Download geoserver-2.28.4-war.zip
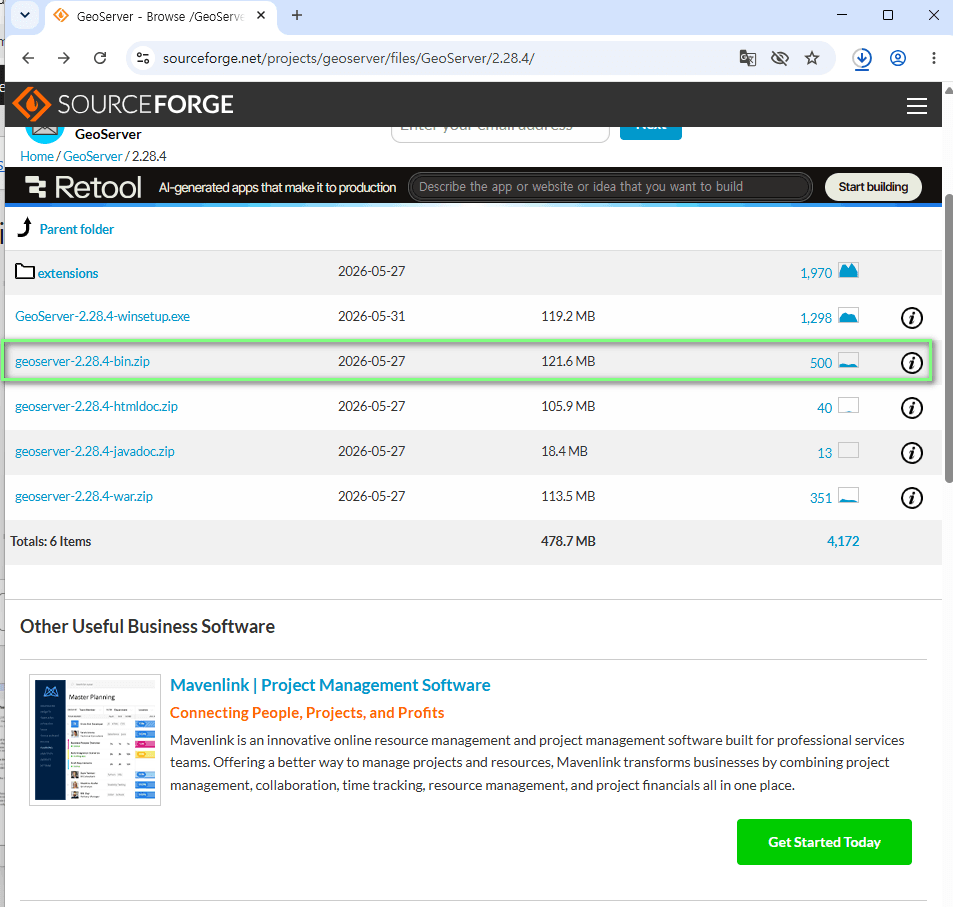The width and height of the screenshot is (953, 907). coord(84,496)
